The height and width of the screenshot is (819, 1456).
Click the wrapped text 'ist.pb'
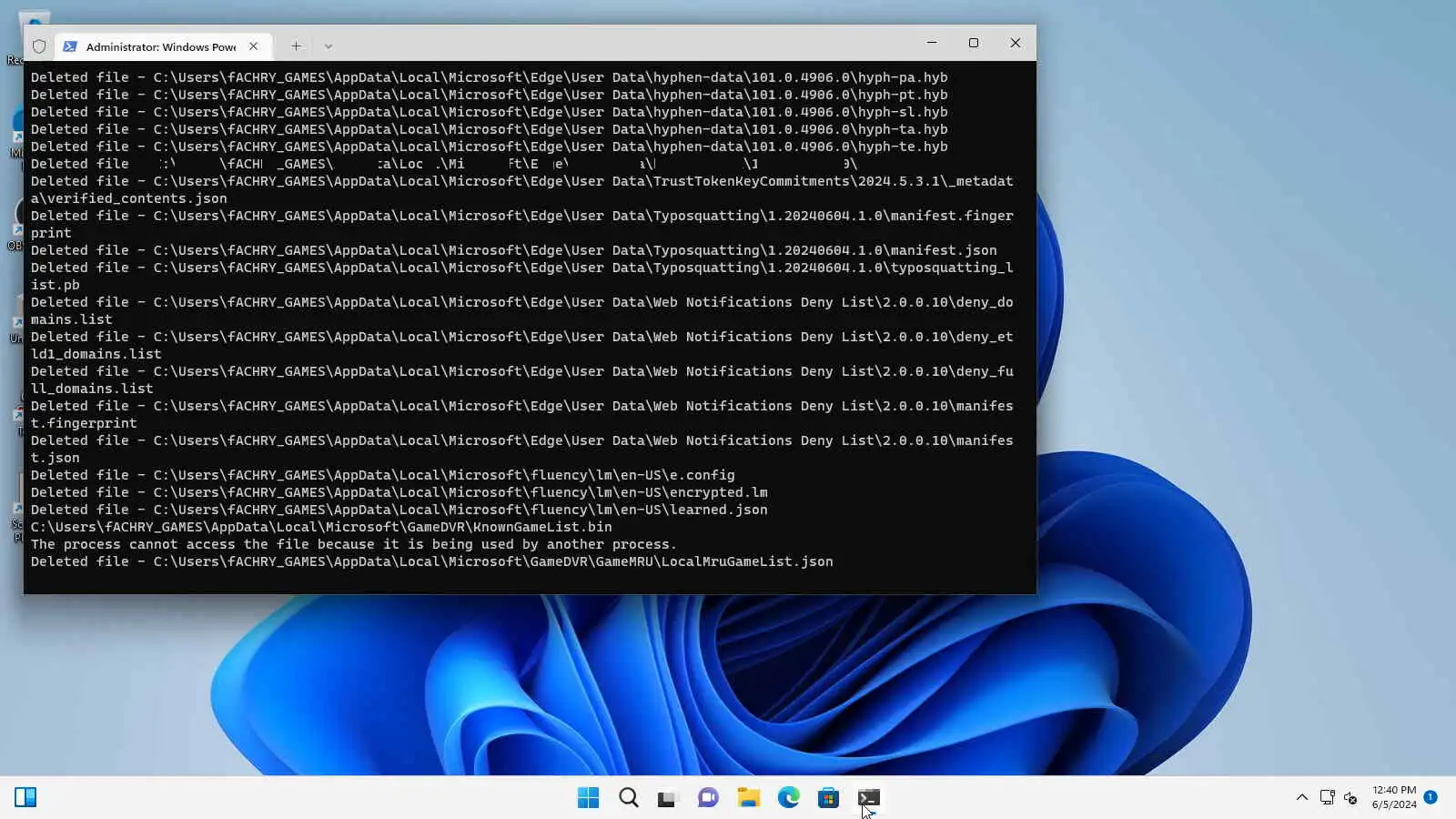click(x=56, y=285)
